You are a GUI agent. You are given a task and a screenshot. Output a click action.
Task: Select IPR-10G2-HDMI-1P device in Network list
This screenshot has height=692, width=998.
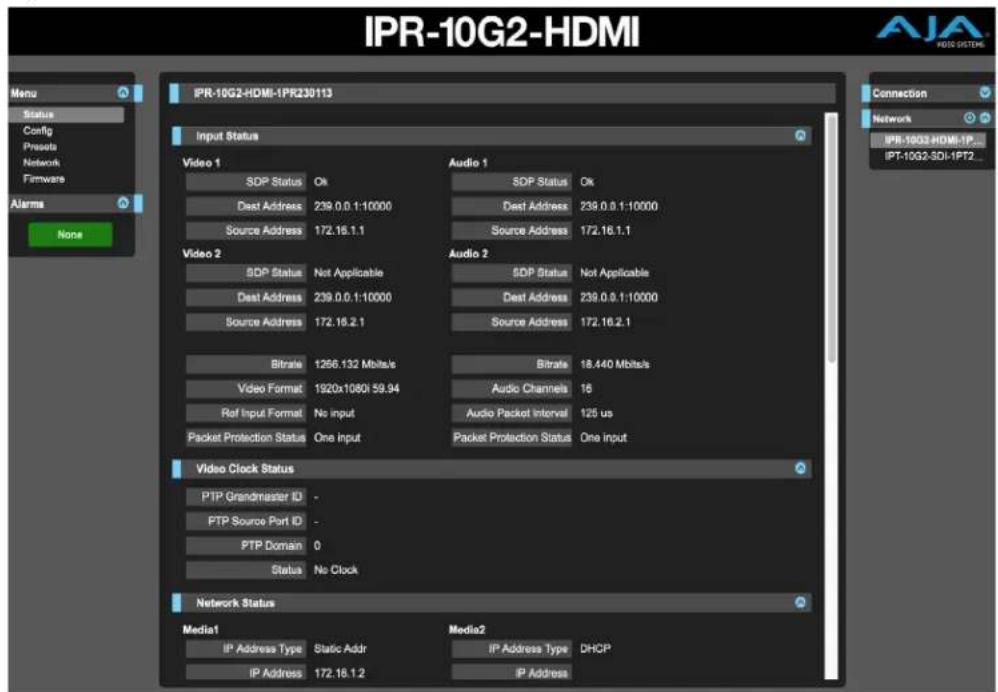[930, 140]
